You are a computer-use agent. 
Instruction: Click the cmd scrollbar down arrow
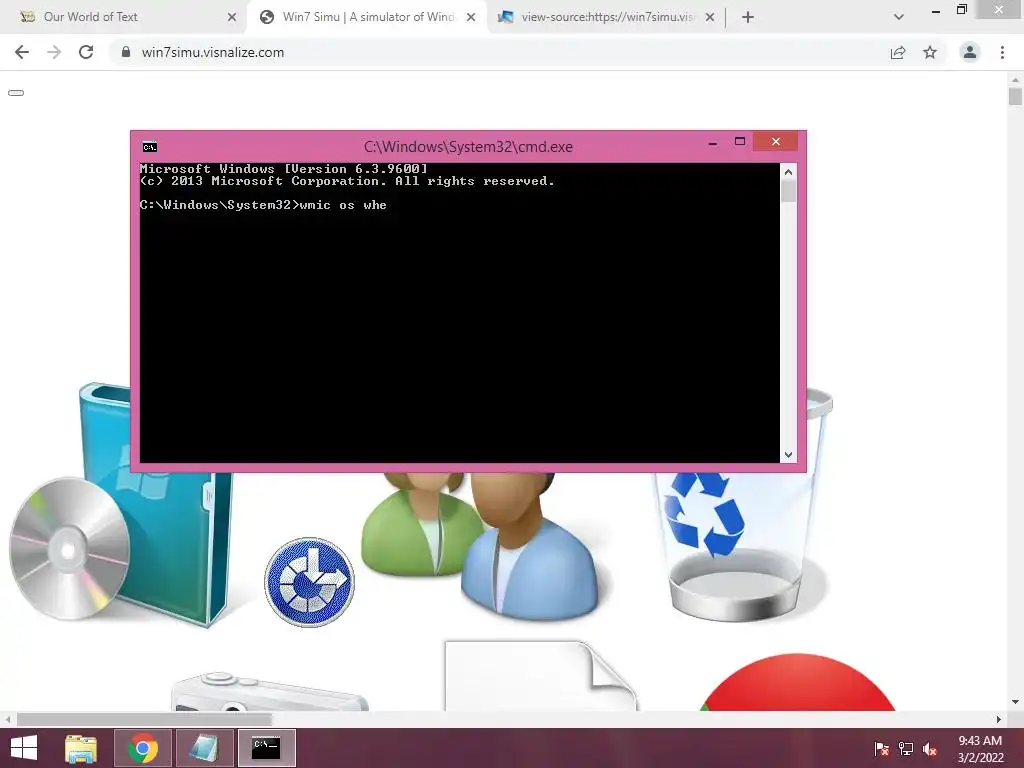(788, 455)
